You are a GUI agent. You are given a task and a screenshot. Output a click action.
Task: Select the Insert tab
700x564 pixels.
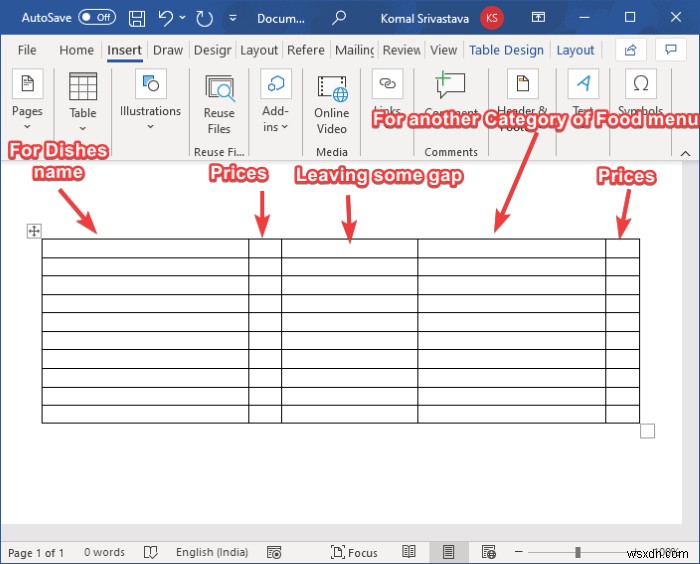[124, 50]
